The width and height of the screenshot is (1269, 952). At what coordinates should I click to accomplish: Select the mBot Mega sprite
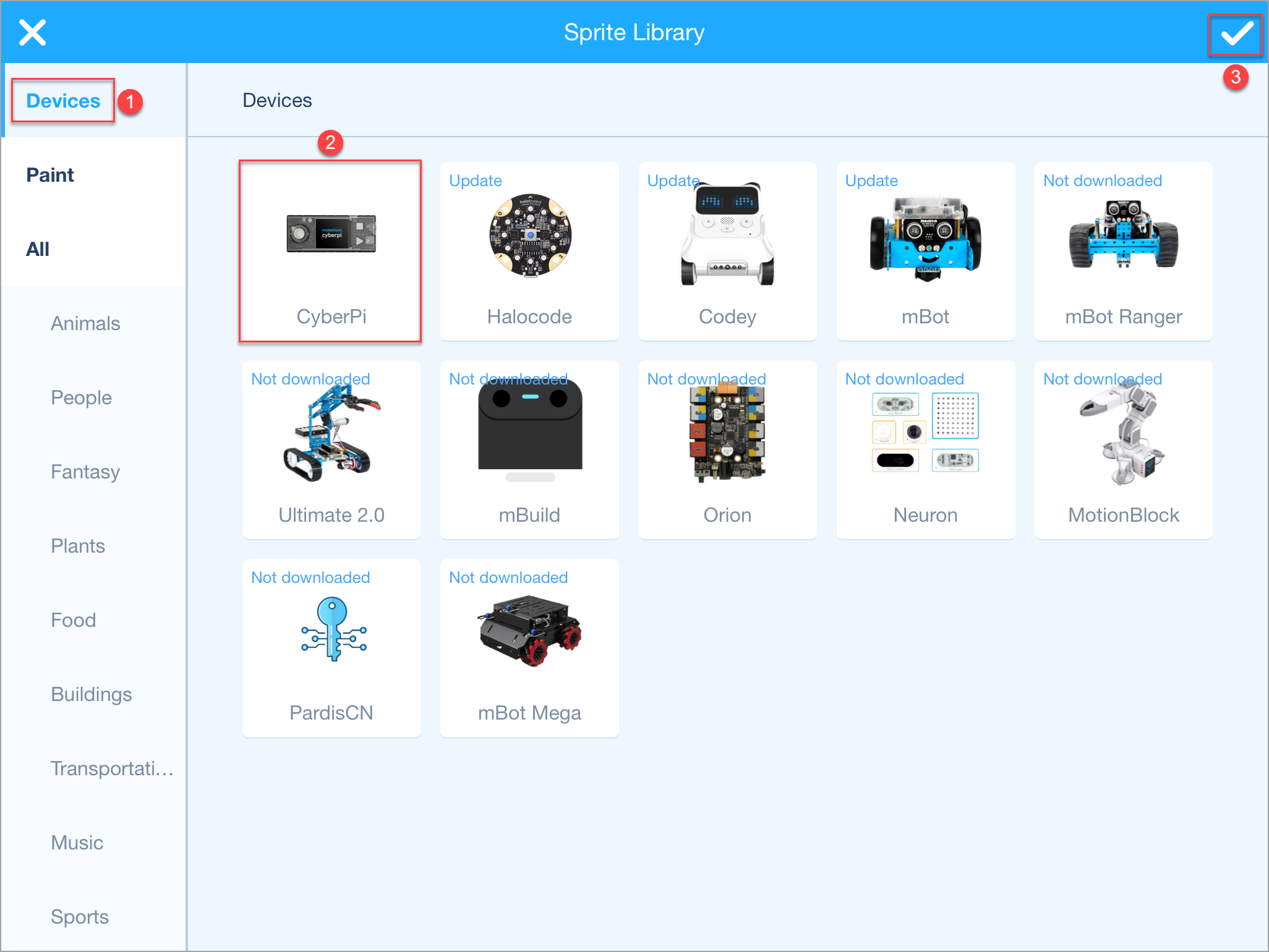[x=529, y=648]
